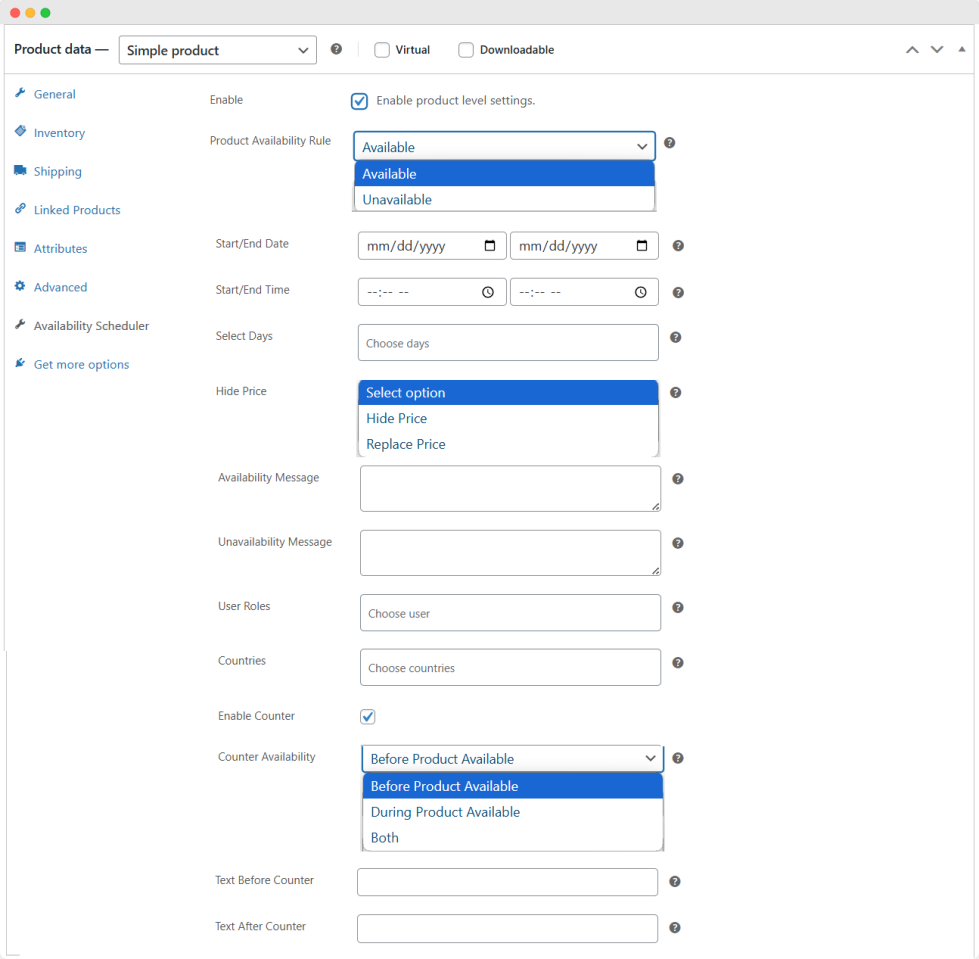The width and height of the screenshot is (979, 959).
Task: Click help icon beside Product Availability Rule
Action: click(x=669, y=143)
